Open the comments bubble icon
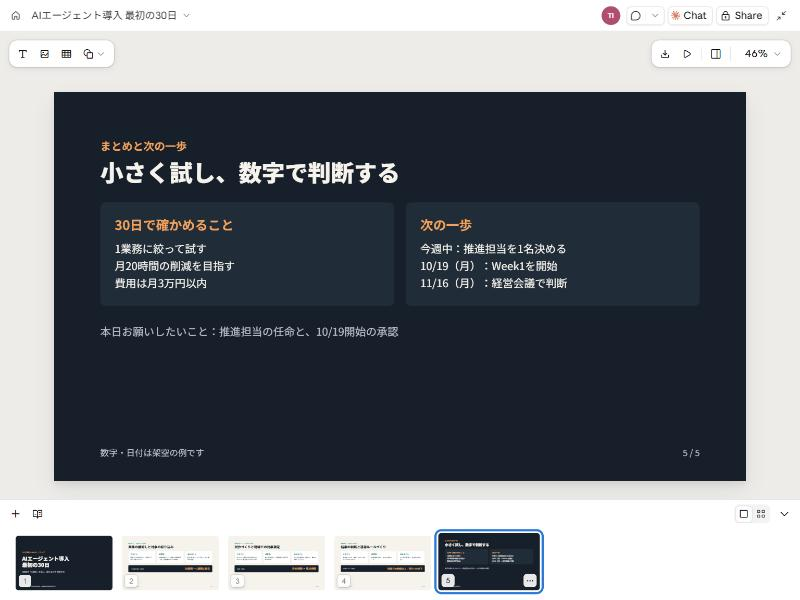800x600 pixels. click(635, 15)
